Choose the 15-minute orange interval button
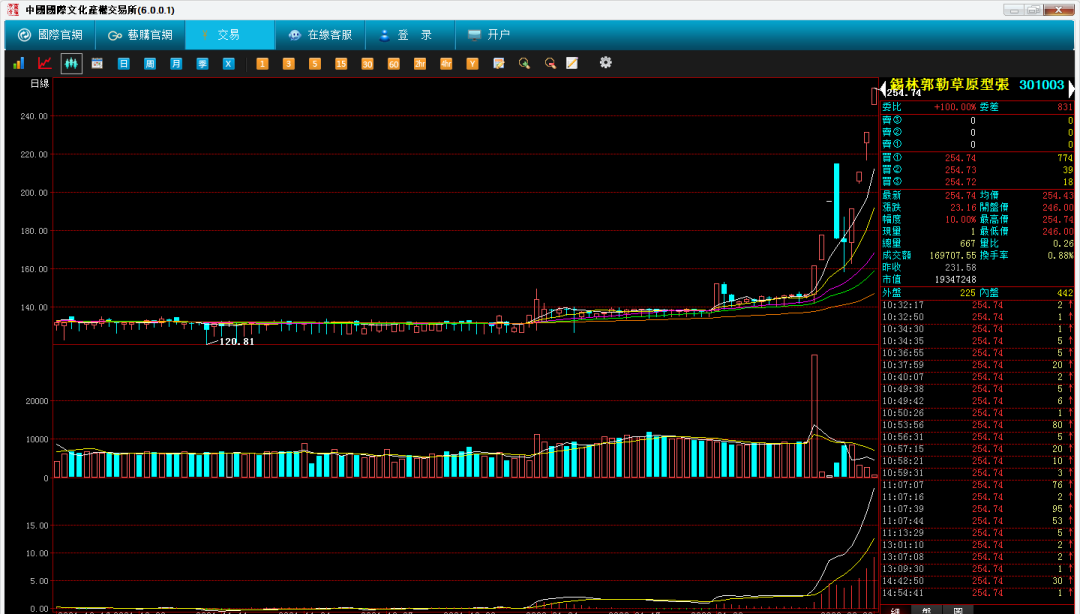 (341, 63)
